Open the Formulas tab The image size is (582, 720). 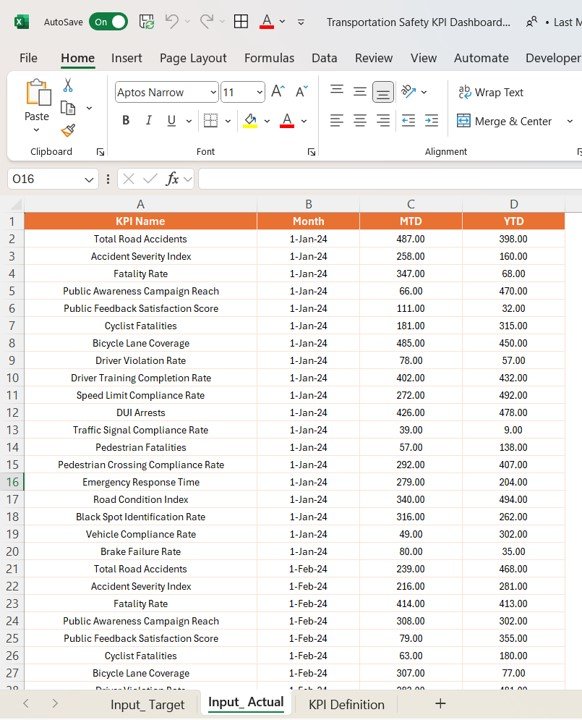coord(269,58)
